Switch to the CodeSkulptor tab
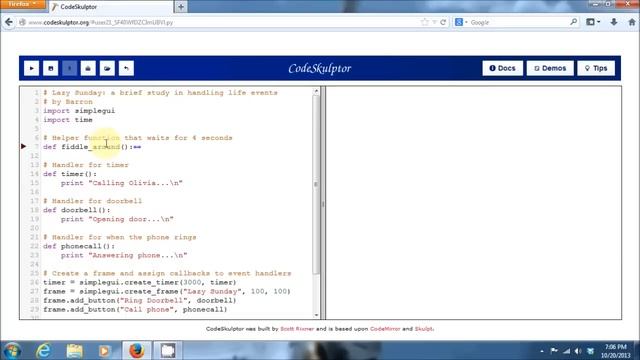This screenshot has height=360, width=640. (x=110, y=7)
